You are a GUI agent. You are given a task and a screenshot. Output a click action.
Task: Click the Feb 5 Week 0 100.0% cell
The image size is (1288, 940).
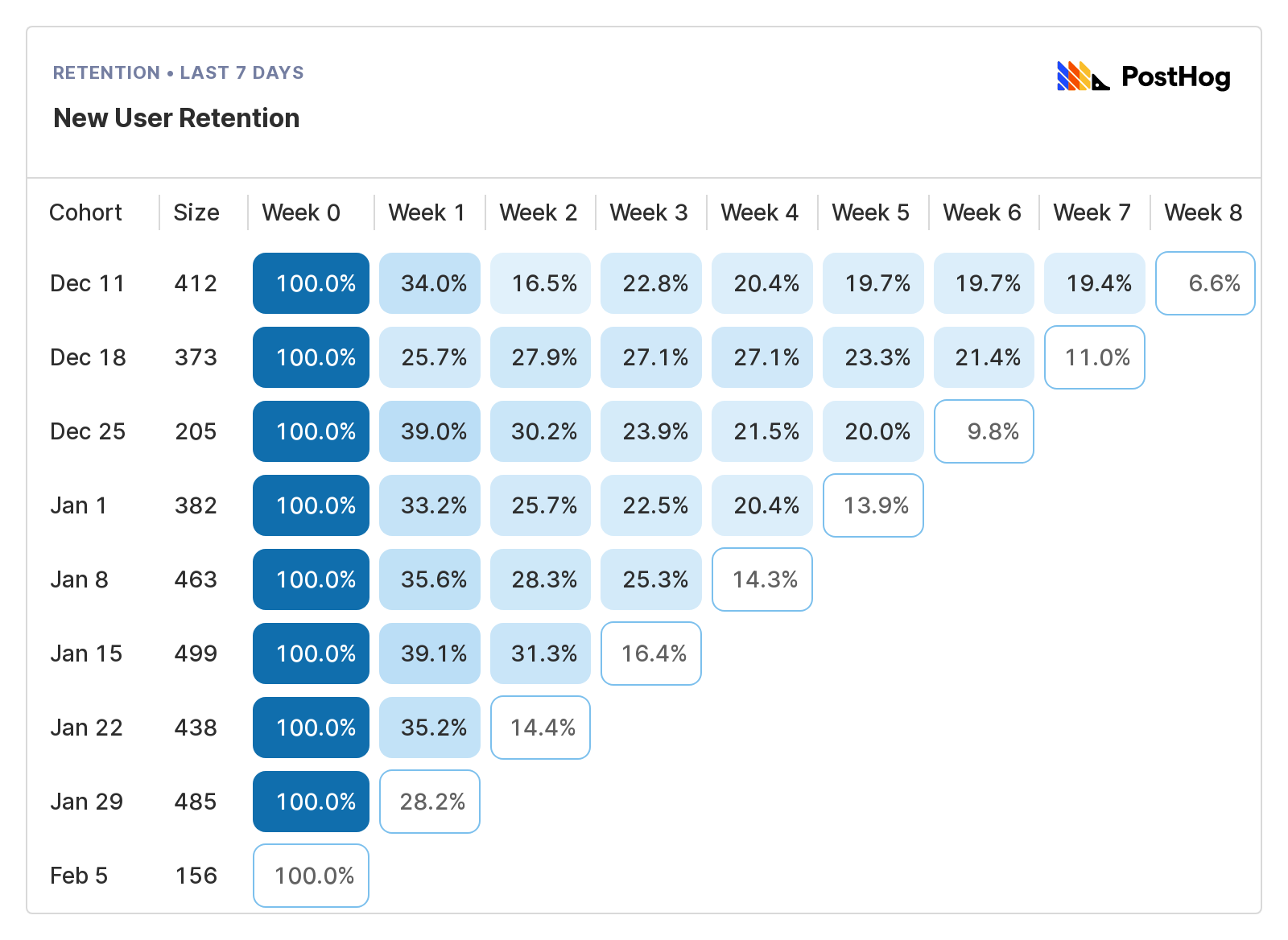[x=311, y=876]
